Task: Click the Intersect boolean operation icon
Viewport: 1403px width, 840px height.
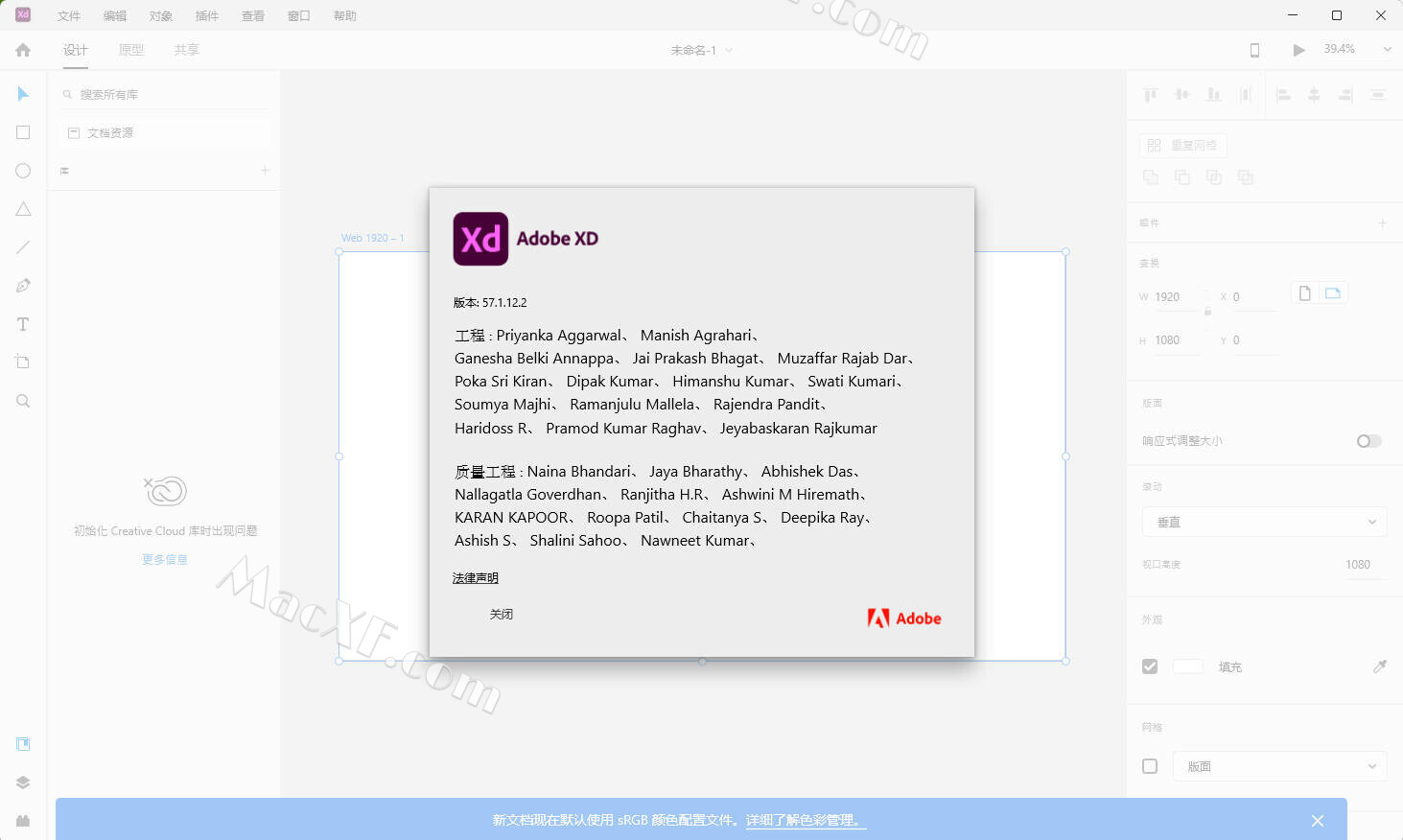Action: [1214, 177]
